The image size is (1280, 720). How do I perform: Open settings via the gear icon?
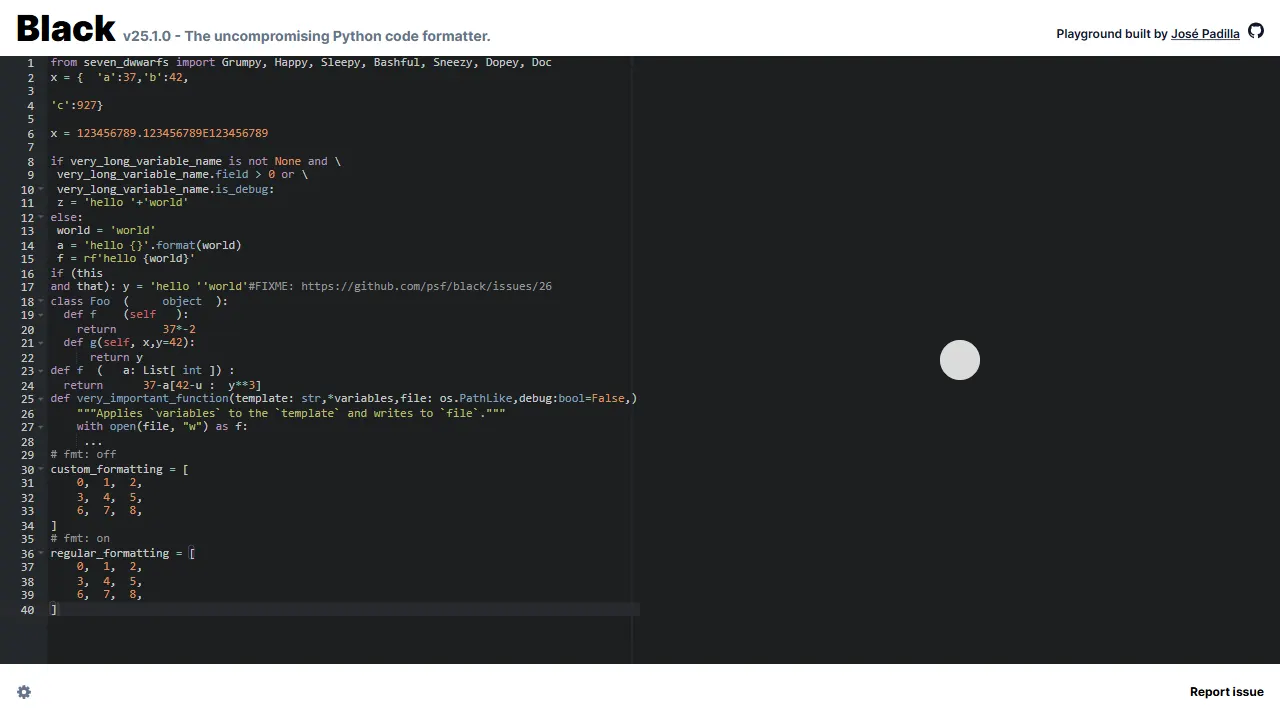(24, 692)
